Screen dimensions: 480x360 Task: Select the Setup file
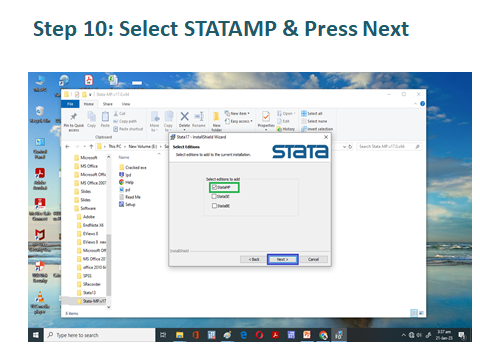click(x=127, y=205)
